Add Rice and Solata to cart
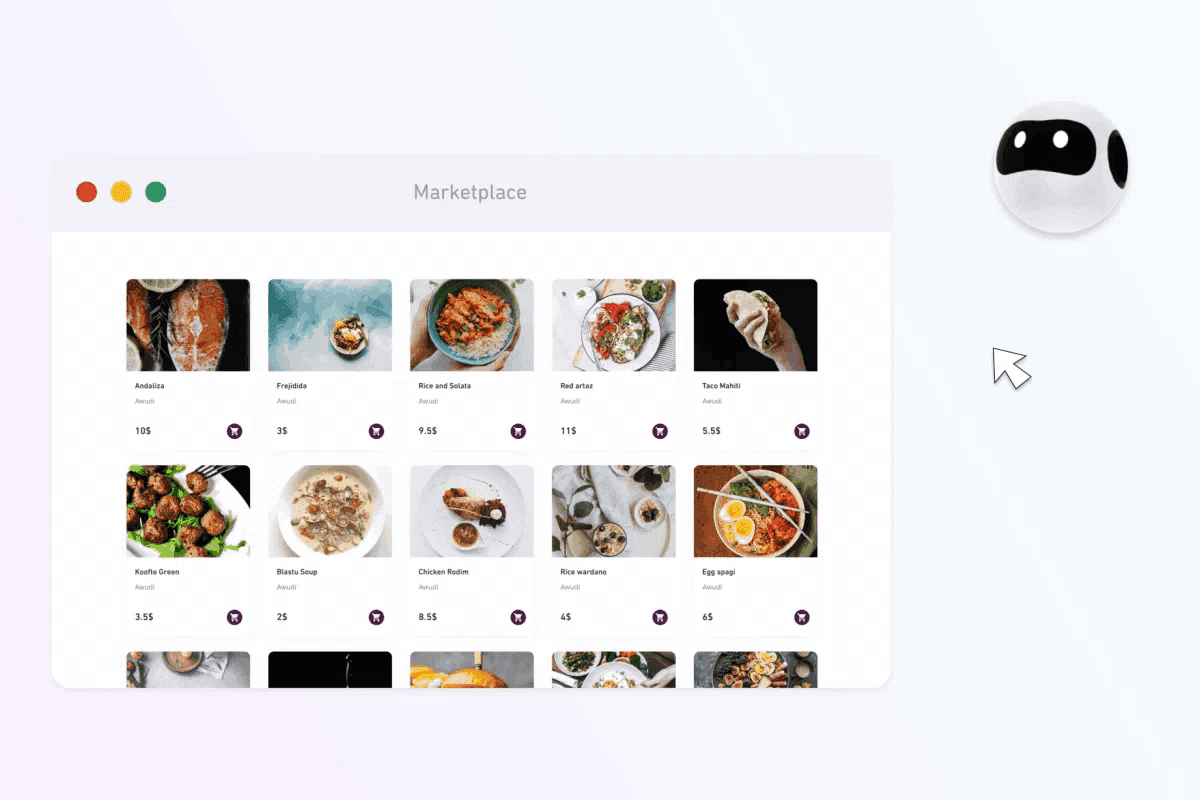The height and width of the screenshot is (800, 1200). pos(518,431)
